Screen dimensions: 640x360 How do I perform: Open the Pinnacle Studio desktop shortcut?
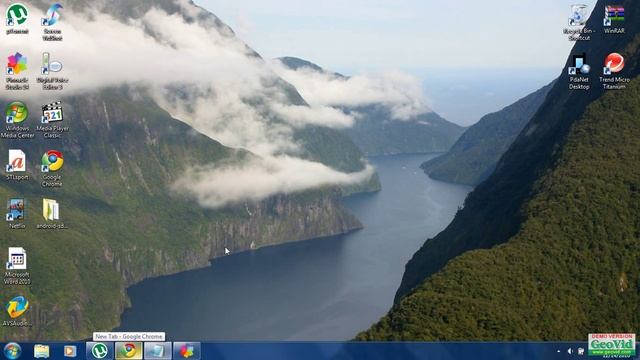17,71
